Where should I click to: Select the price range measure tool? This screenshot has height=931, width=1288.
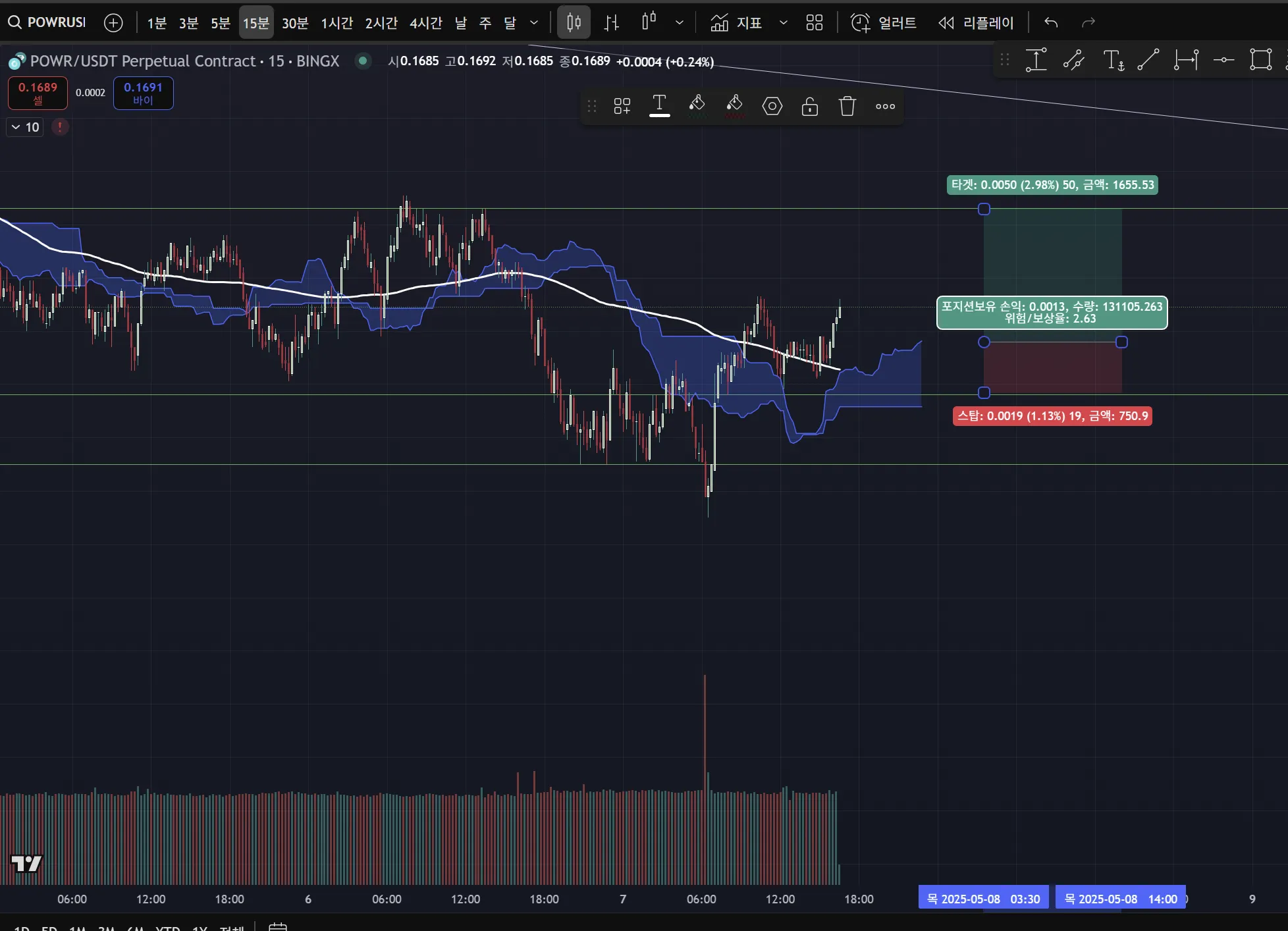tap(1036, 61)
